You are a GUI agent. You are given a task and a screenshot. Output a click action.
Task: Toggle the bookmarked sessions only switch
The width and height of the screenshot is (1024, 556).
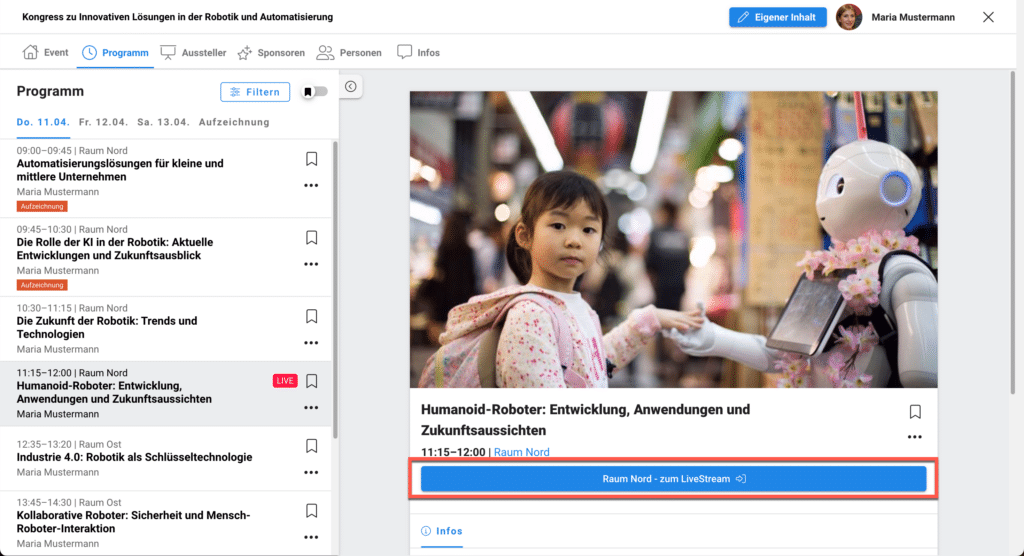[x=315, y=92]
